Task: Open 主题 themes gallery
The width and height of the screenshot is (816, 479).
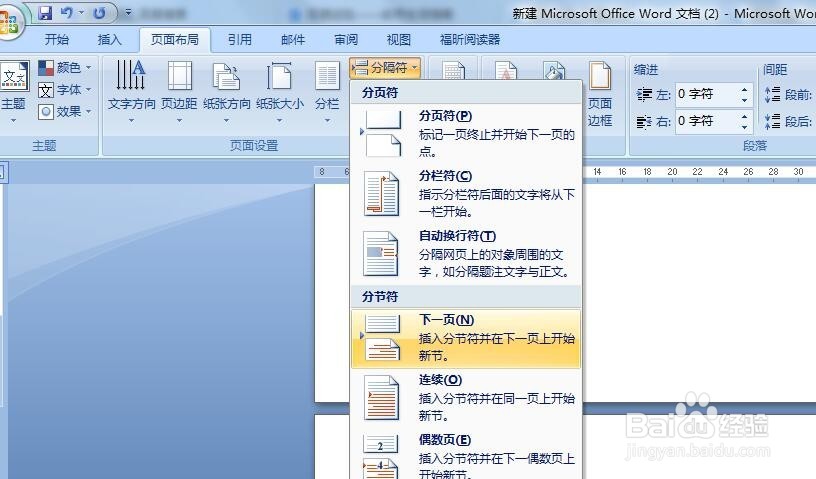Action: [x=14, y=93]
